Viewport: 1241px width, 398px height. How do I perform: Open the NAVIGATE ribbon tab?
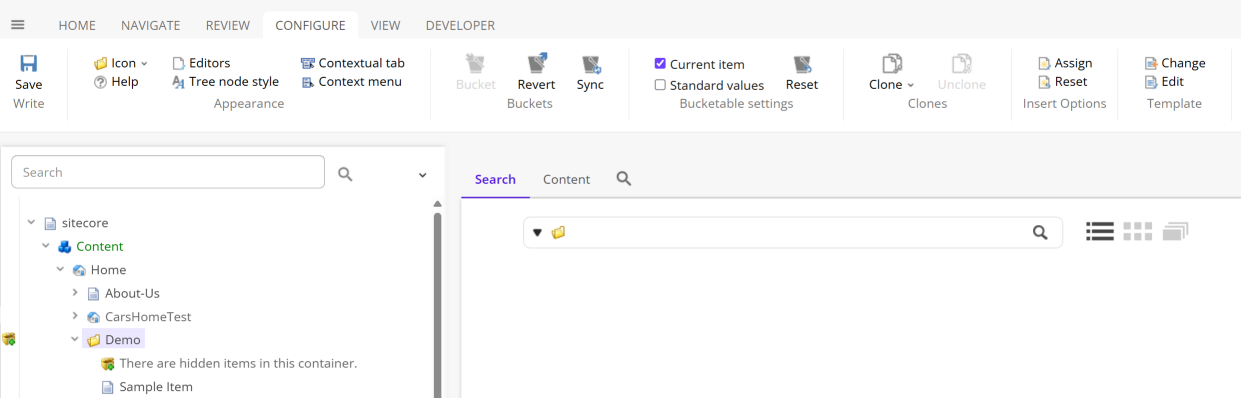click(x=151, y=25)
